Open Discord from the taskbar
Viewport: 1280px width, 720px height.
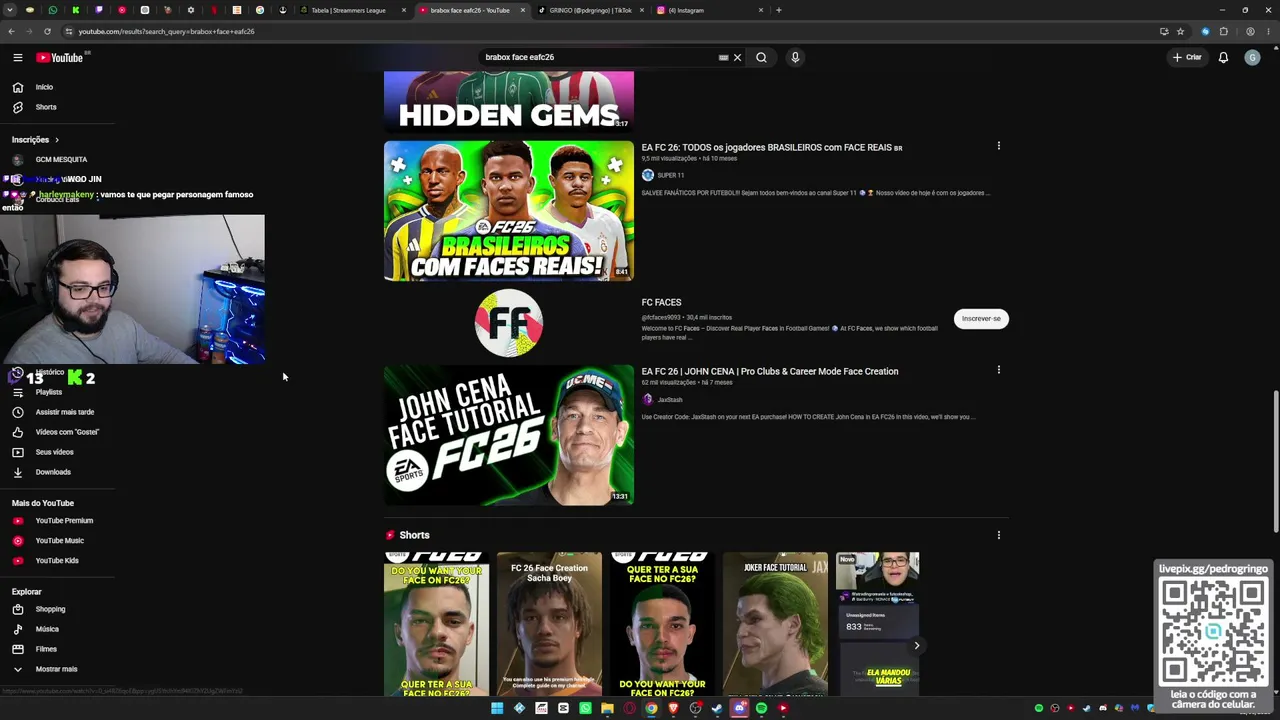point(739,708)
